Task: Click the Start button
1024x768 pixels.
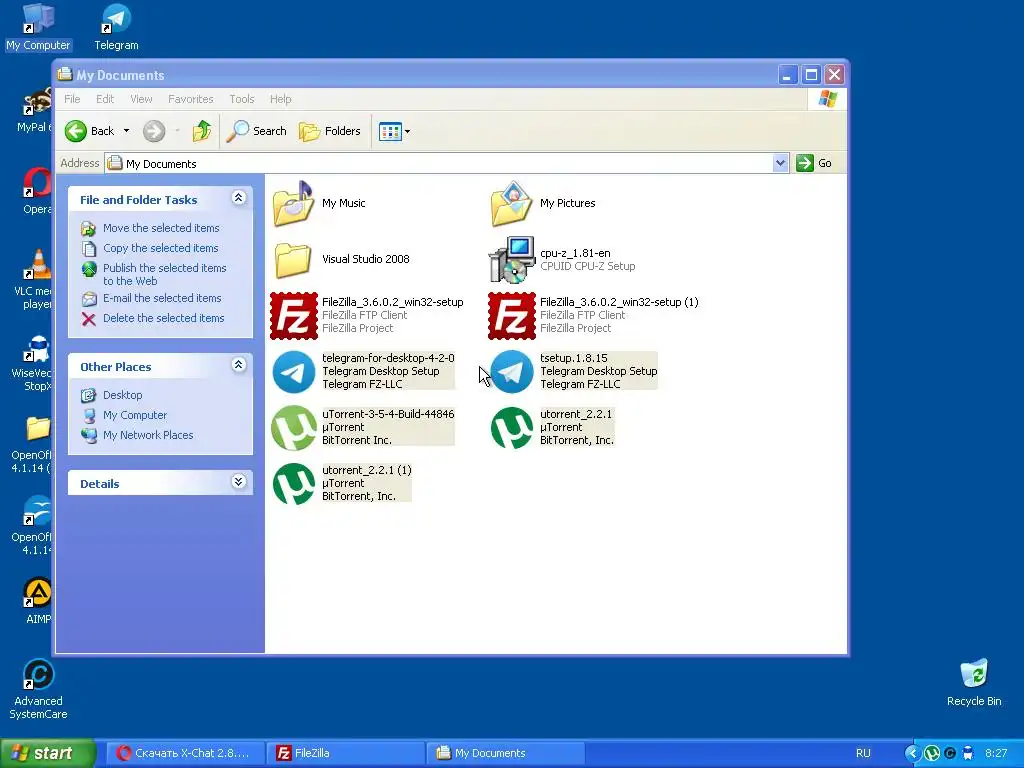Action: (x=47, y=753)
